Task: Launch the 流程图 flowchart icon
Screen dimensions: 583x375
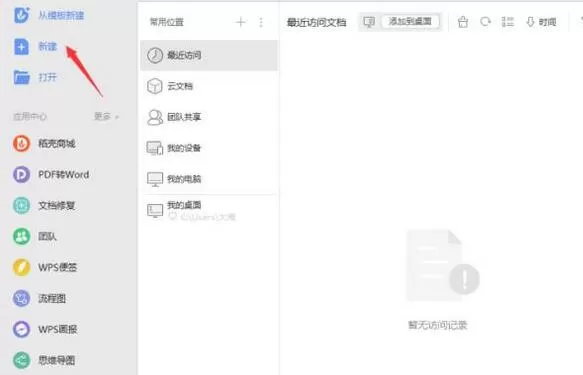Action: pos(22,298)
